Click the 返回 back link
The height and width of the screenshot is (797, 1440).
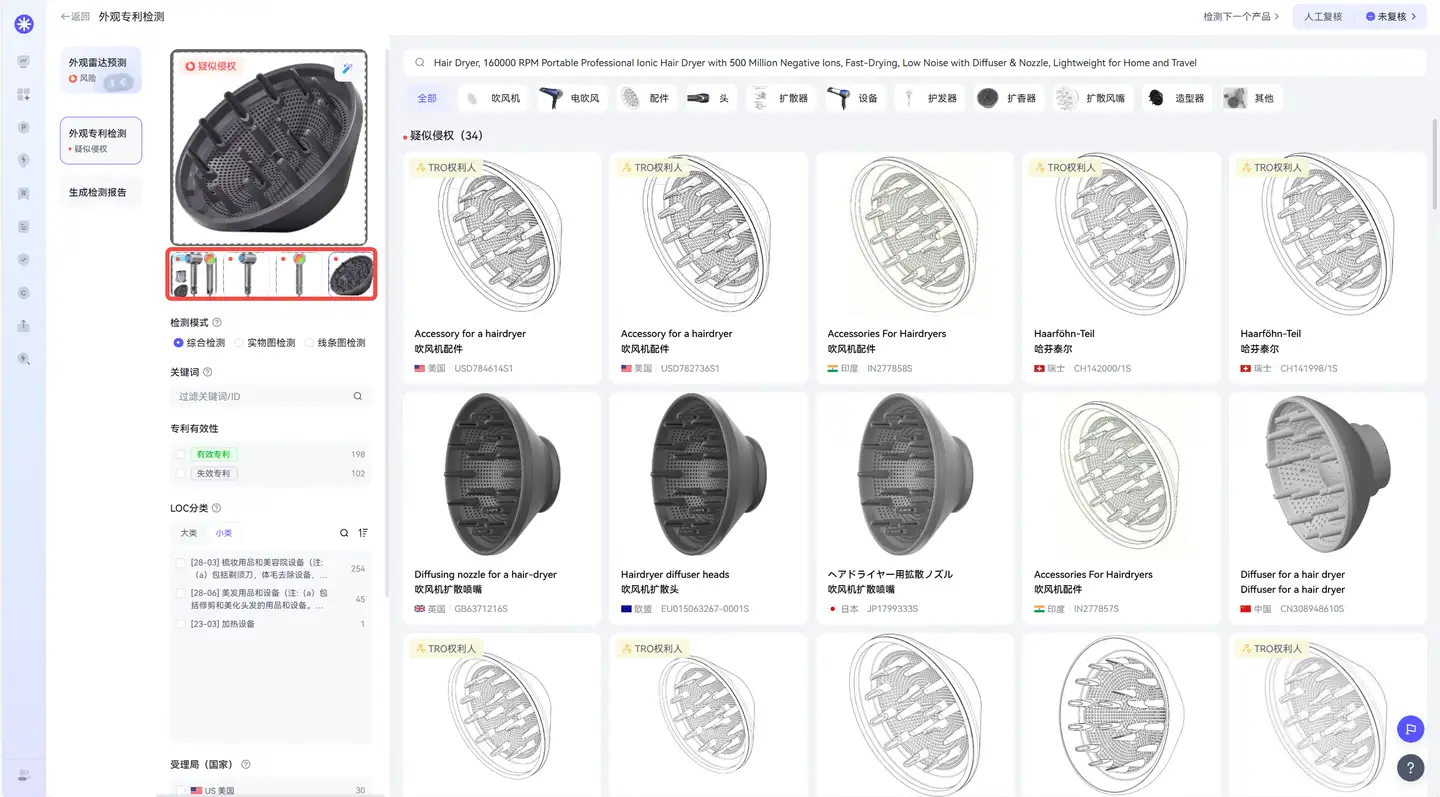75,17
